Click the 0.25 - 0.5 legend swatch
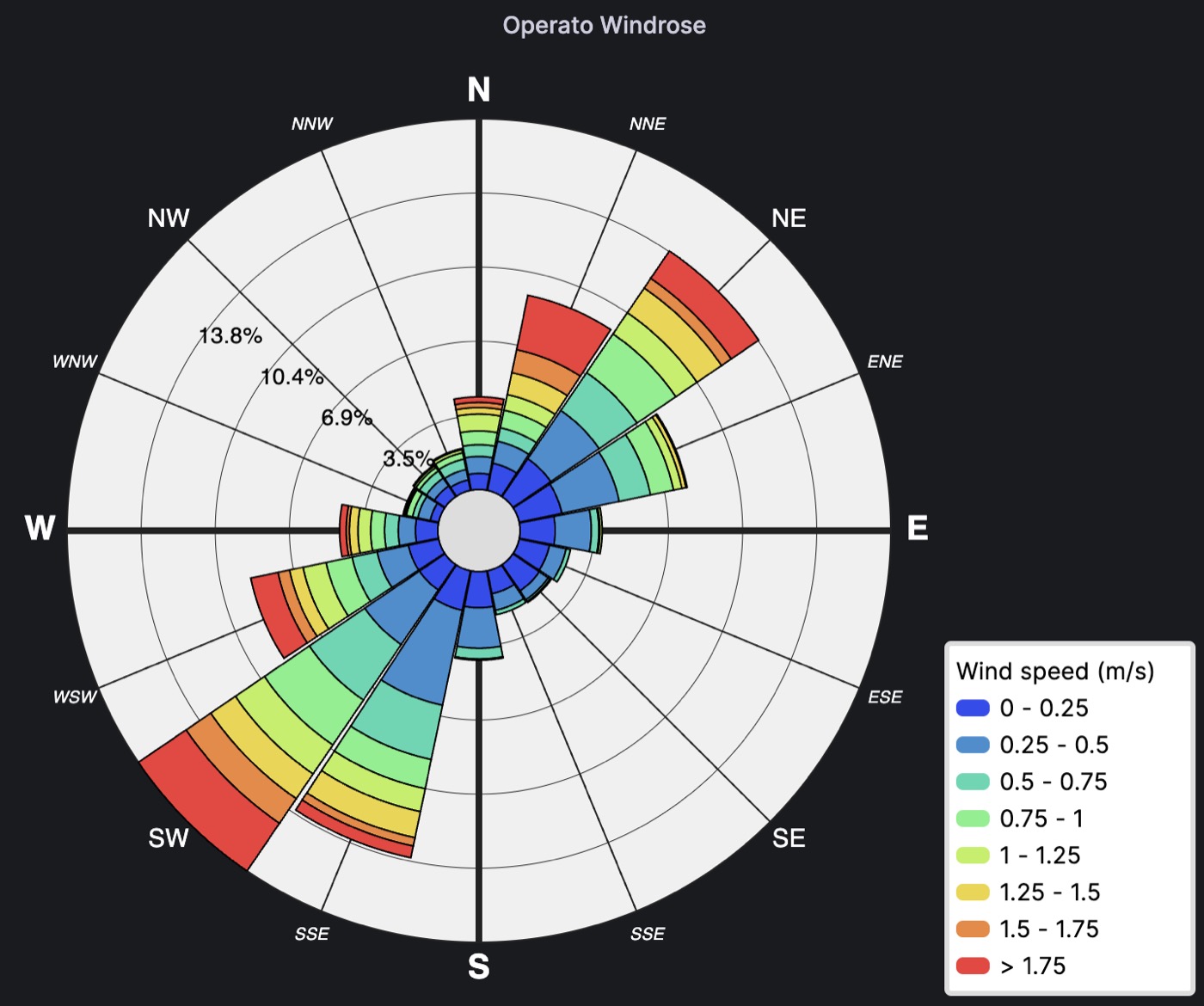Image resolution: width=1204 pixels, height=1006 pixels. [x=973, y=745]
